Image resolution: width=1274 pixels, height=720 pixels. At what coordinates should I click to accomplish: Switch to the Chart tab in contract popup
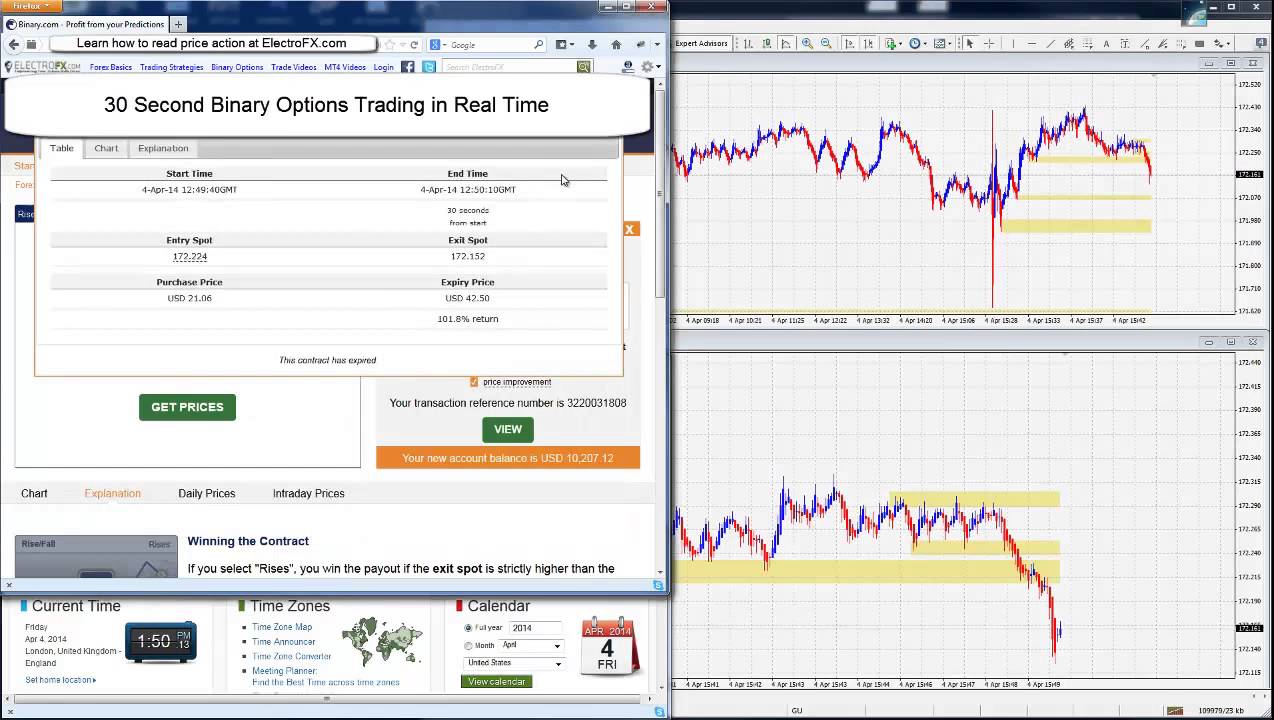[106, 148]
